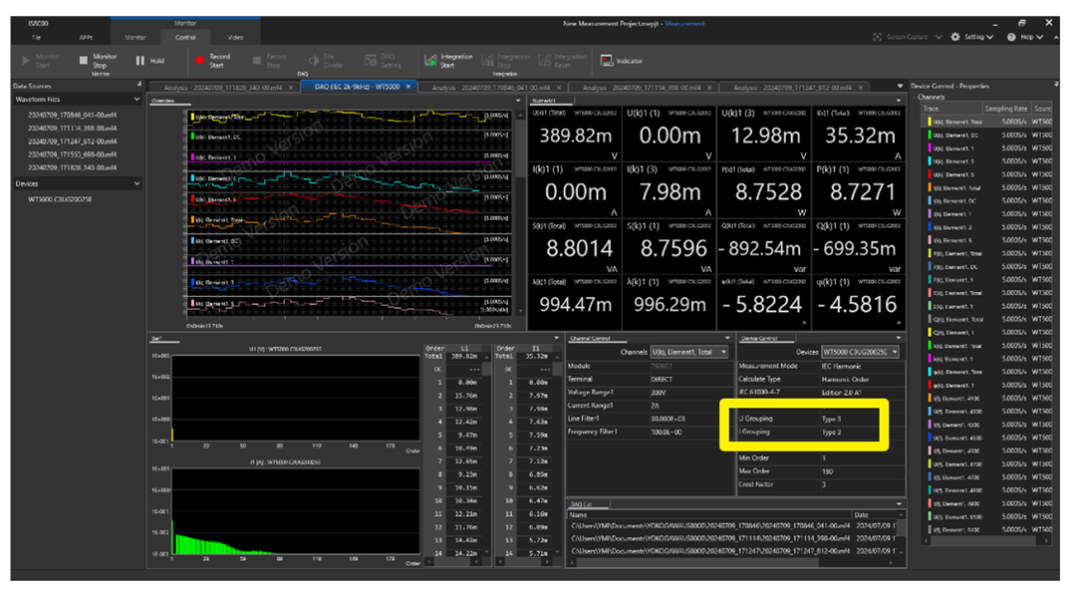Select waveform file 20240709_171553_668-00.mf4
Image resolution: width=1080 pixels, height=592 pixels.
[x=72, y=154]
